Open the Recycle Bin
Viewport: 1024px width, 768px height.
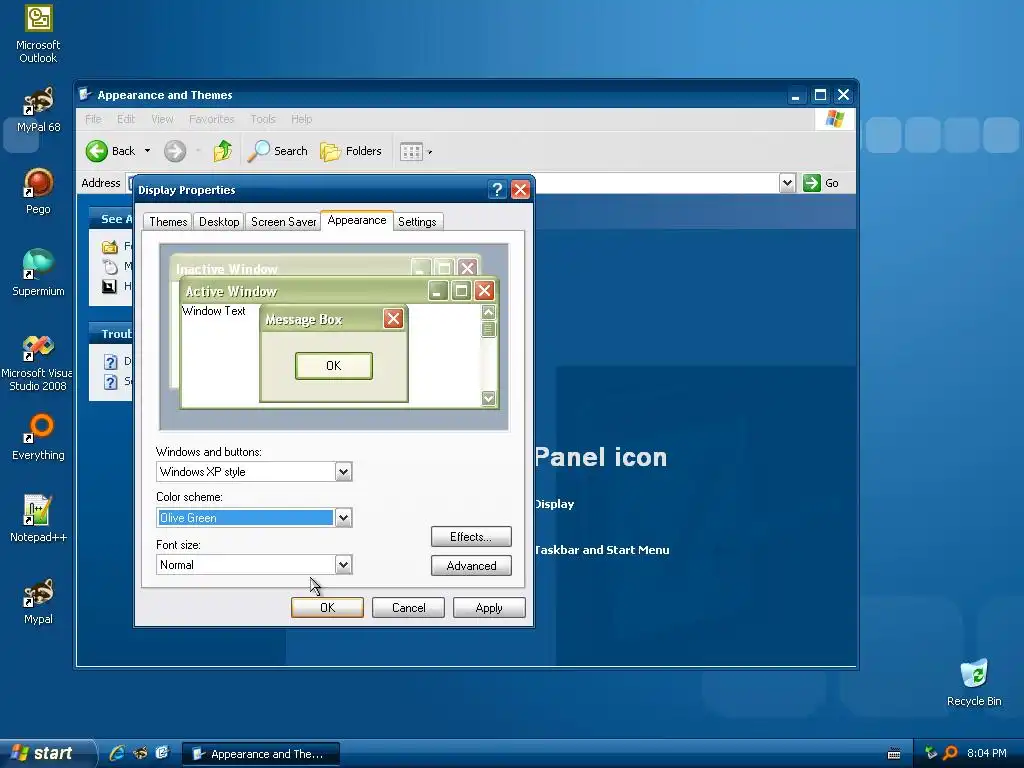coord(974,683)
